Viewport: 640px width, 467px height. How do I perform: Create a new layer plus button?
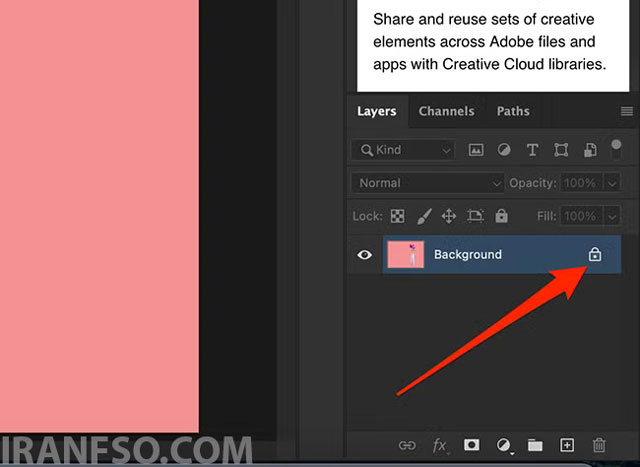(567, 445)
